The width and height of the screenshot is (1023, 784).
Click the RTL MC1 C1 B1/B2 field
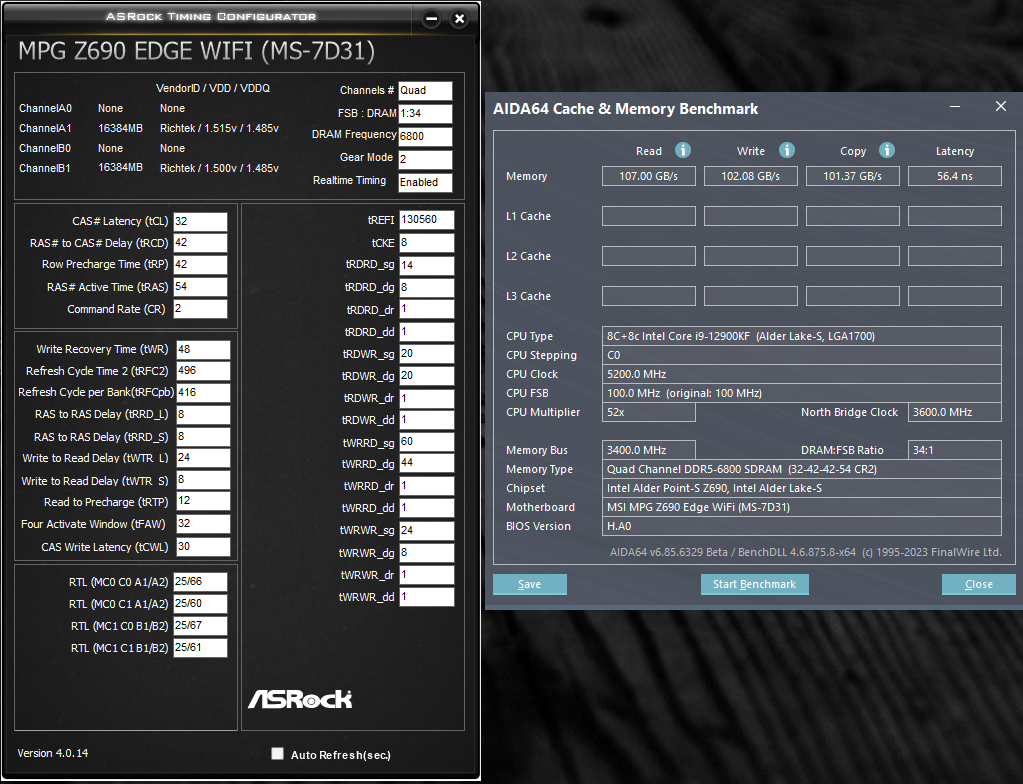pos(200,648)
